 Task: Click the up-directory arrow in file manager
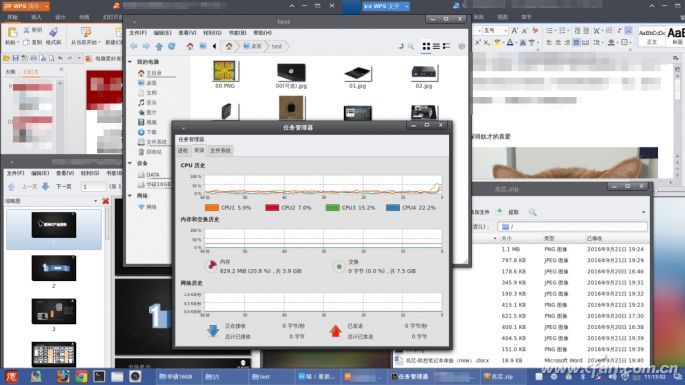159,46
